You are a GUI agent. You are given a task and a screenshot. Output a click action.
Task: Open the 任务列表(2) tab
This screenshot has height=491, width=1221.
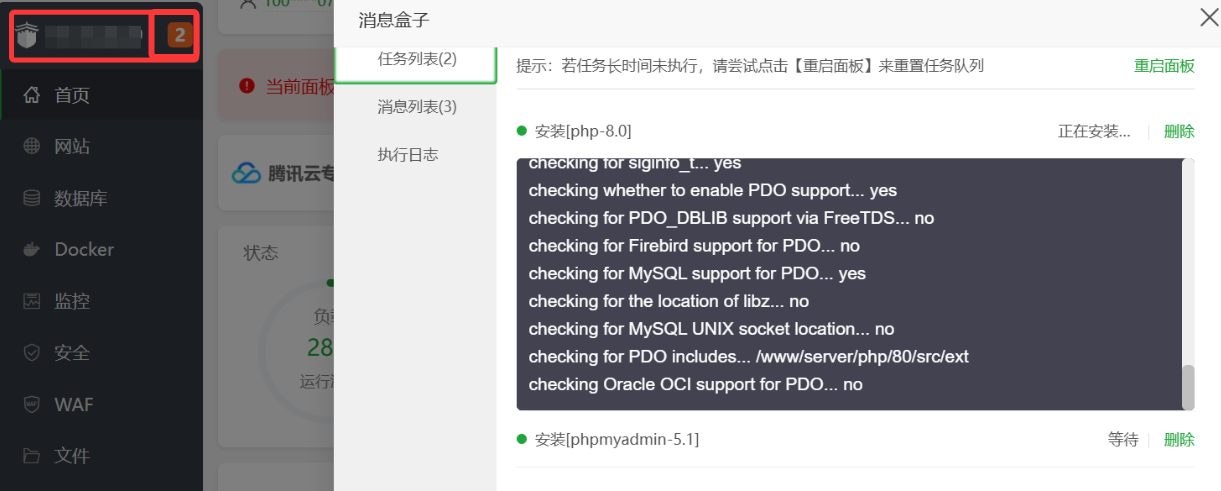(417, 59)
